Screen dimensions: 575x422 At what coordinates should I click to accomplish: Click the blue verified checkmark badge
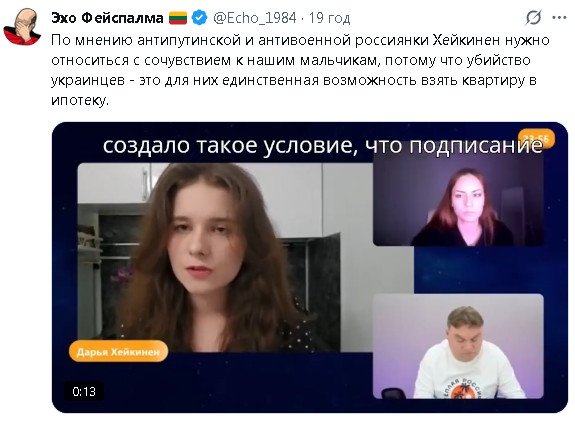click(199, 18)
